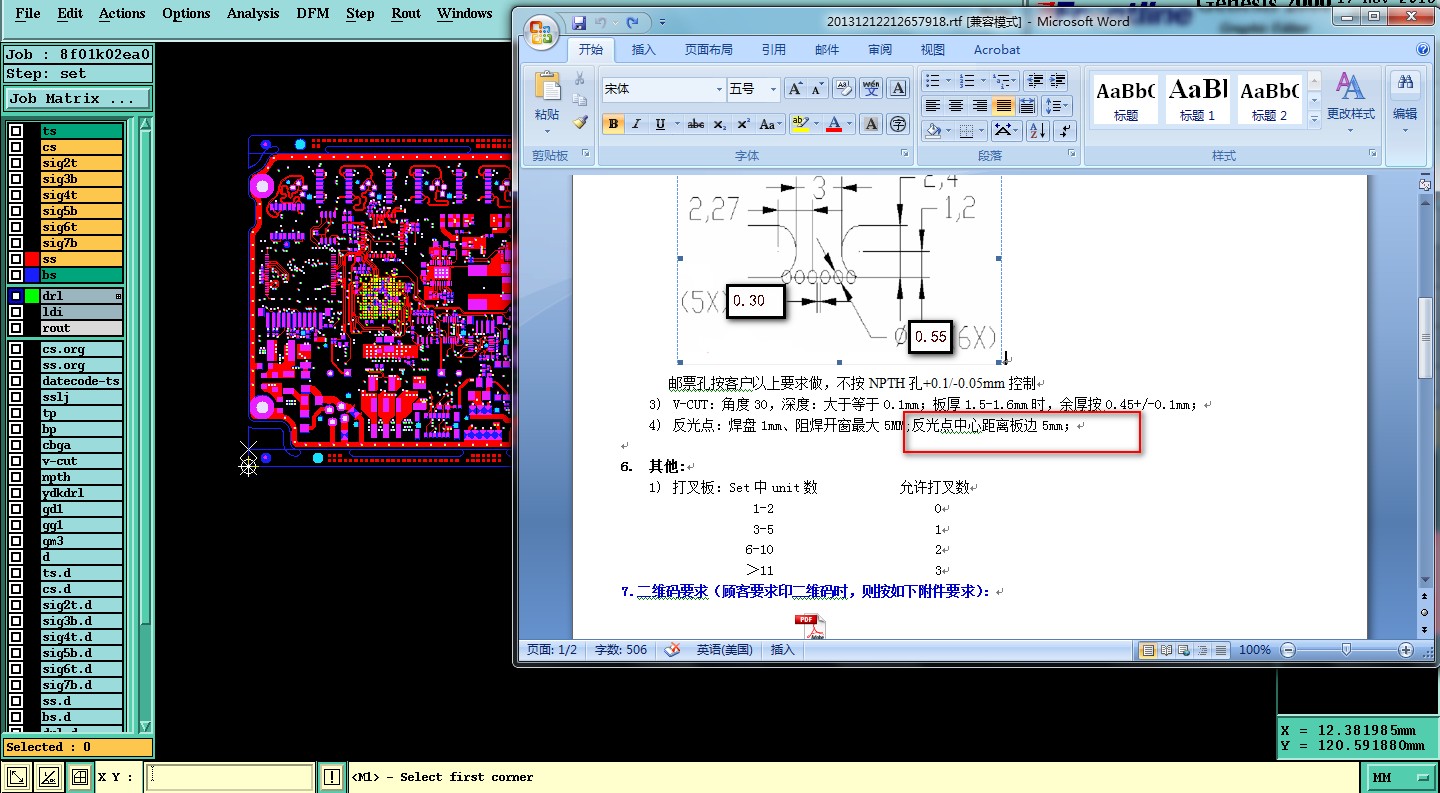This screenshot has height=793, width=1440.
Task: Toggle the sig2t layer checkbox
Action: point(16,163)
